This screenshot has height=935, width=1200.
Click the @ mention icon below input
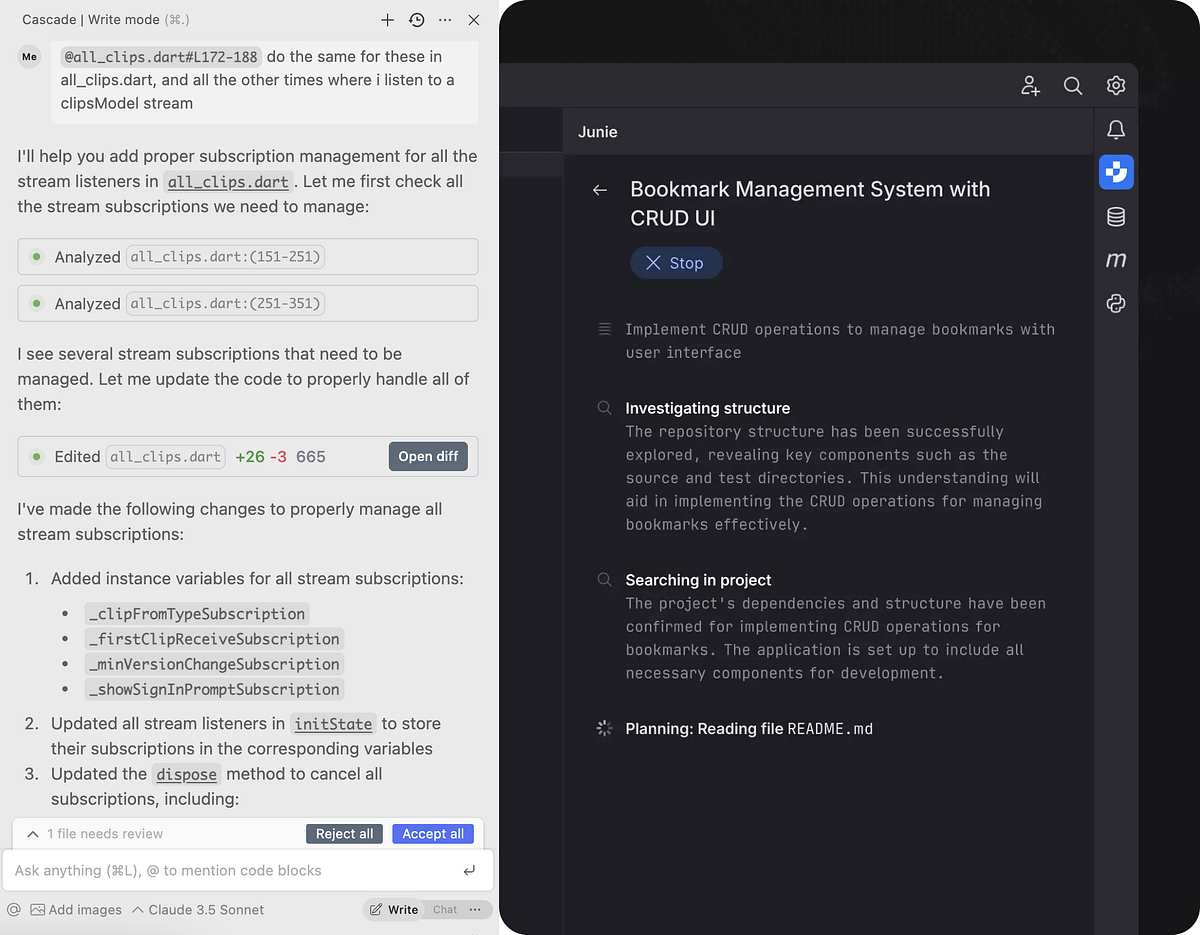14,909
